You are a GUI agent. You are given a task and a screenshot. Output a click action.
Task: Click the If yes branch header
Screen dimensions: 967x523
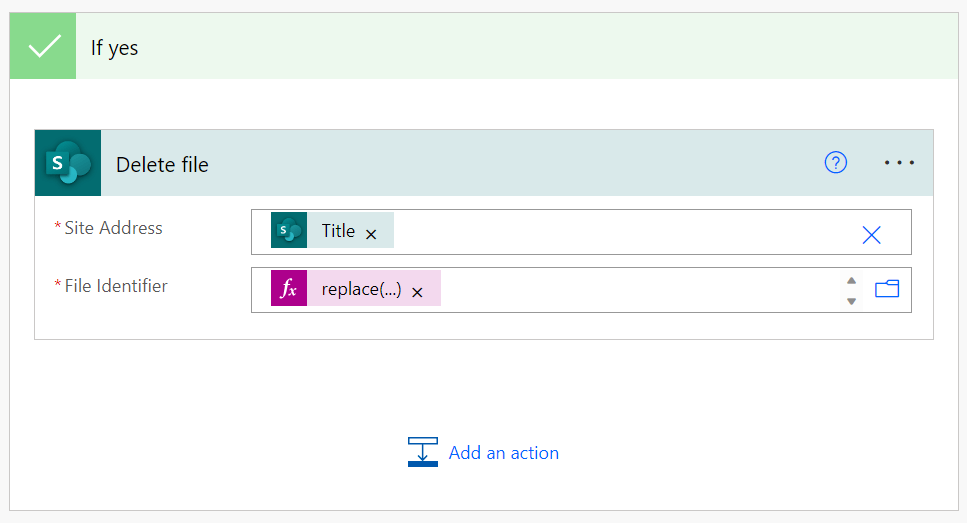click(x=500, y=47)
